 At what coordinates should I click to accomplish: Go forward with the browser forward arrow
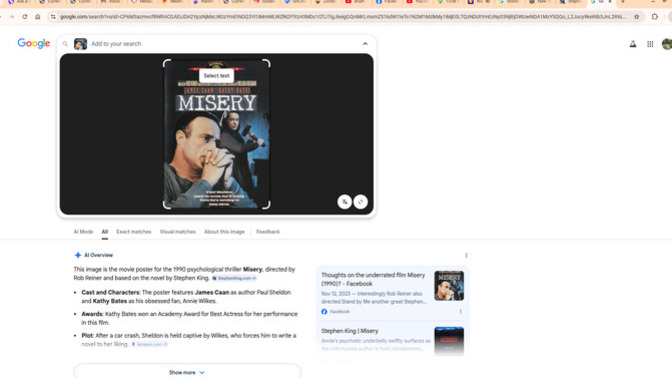tap(12, 17)
